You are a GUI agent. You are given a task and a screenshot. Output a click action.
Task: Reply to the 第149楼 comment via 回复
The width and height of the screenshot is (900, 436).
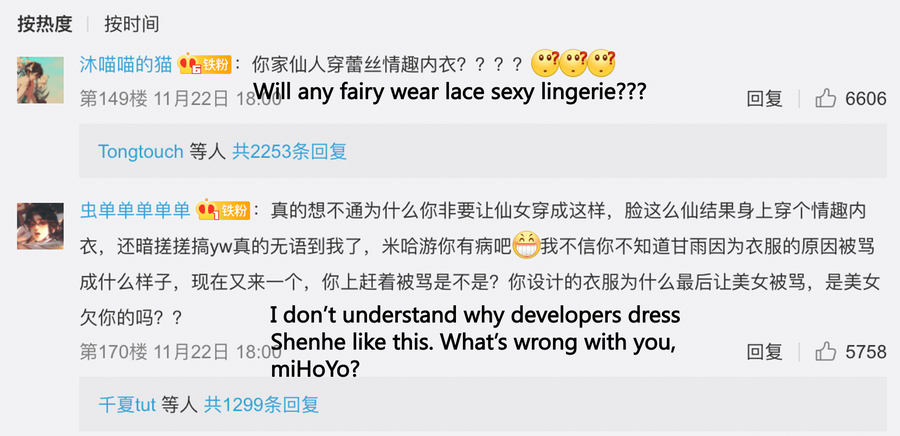(x=765, y=98)
